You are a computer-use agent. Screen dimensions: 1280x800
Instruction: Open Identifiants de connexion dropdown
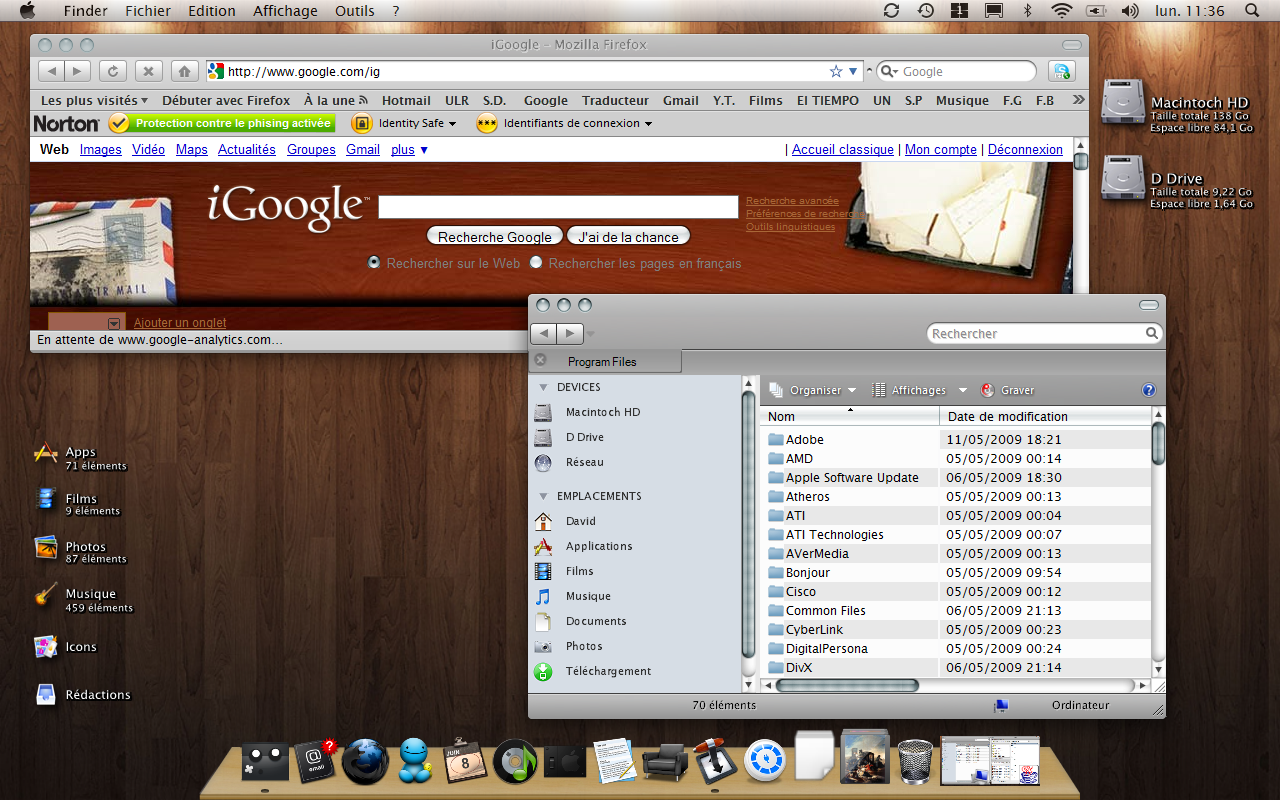(x=648, y=124)
